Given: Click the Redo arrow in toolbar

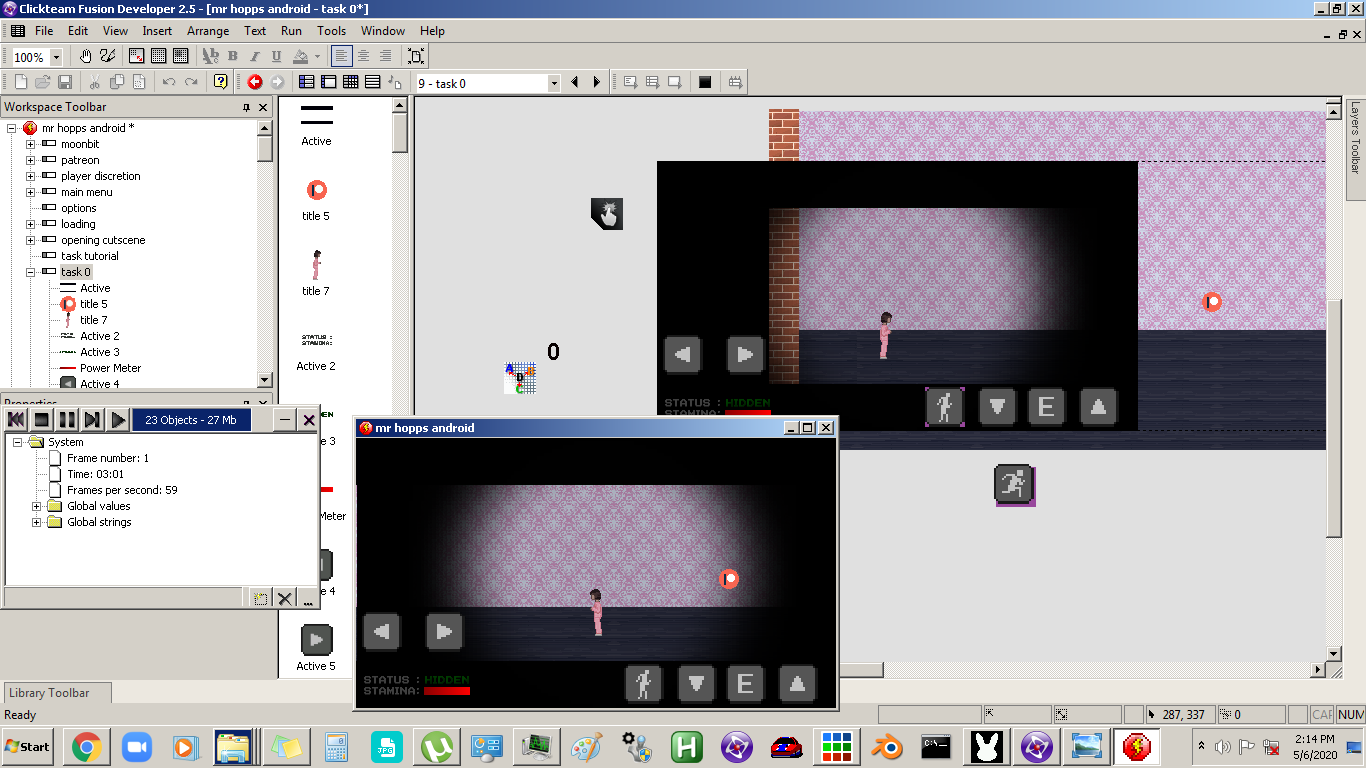Looking at the screenshot, I should coord(191,82).
